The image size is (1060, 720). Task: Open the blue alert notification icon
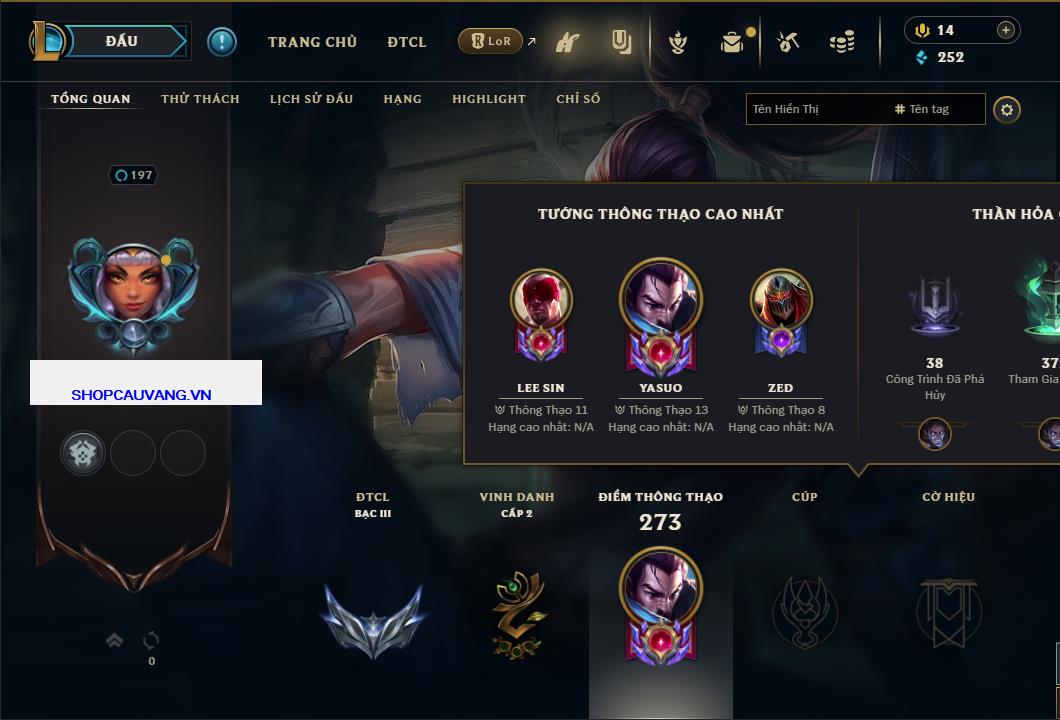pyautogui.click(x=222, y=42)
